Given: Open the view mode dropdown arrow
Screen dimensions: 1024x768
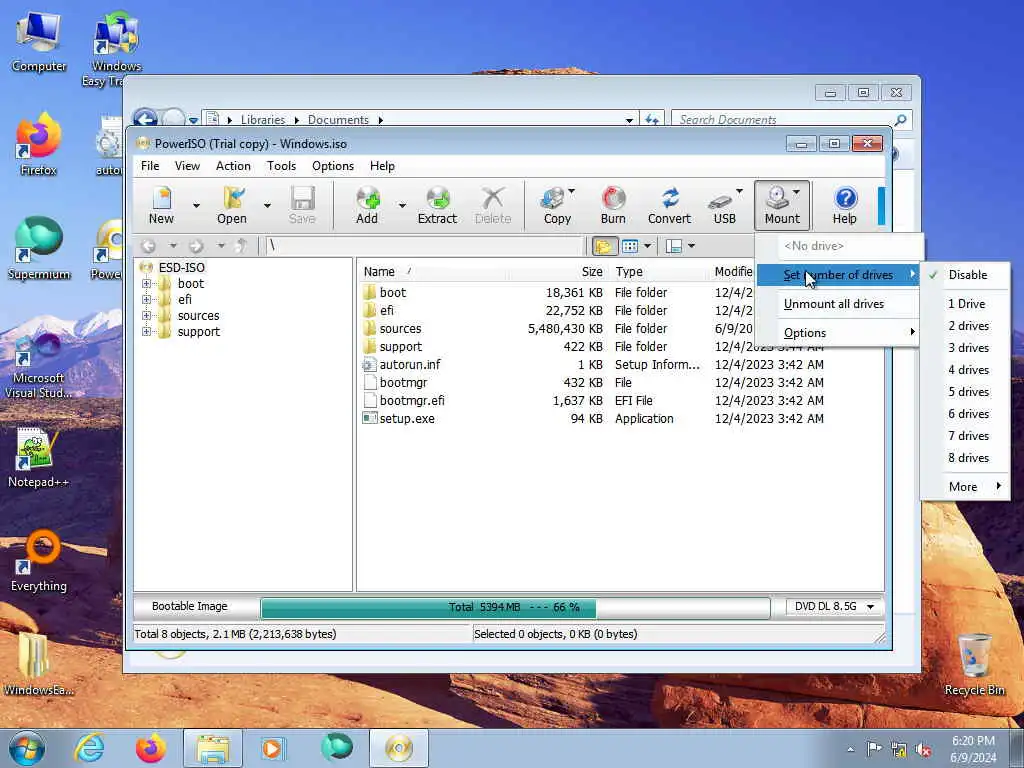Looking at the screenshot, I should point(647,246).
